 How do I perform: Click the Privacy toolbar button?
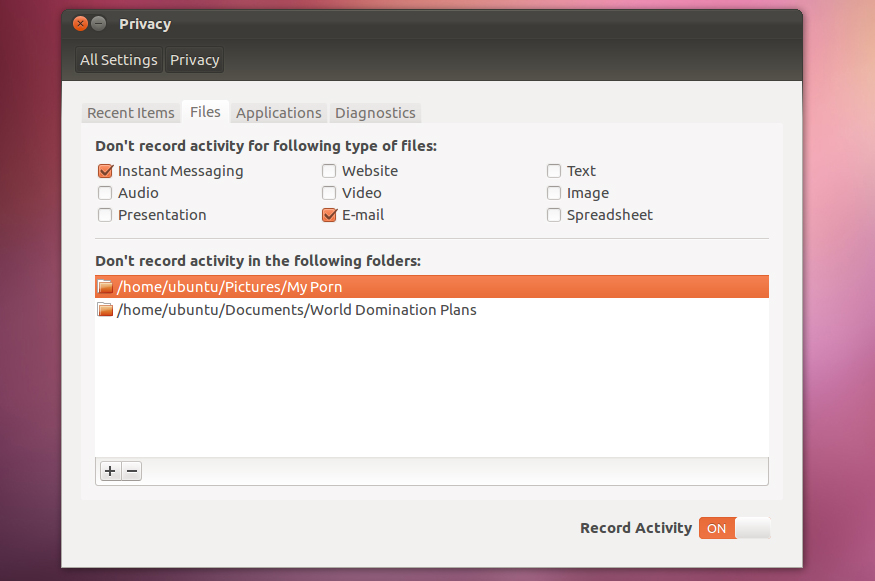pyautogui.click(x=194, y=60)
